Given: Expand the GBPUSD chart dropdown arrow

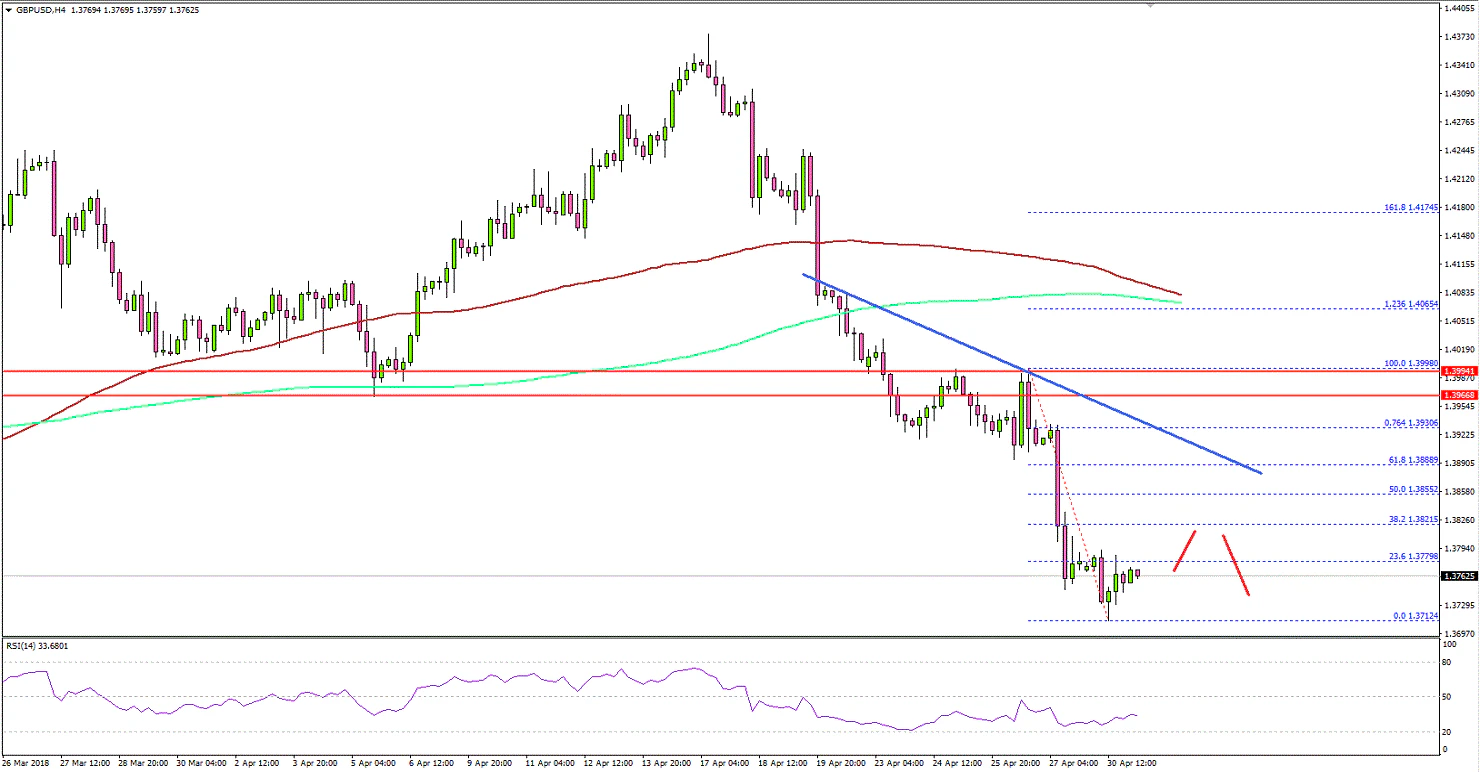Looking at the screenshot, I should click(10, 10).
